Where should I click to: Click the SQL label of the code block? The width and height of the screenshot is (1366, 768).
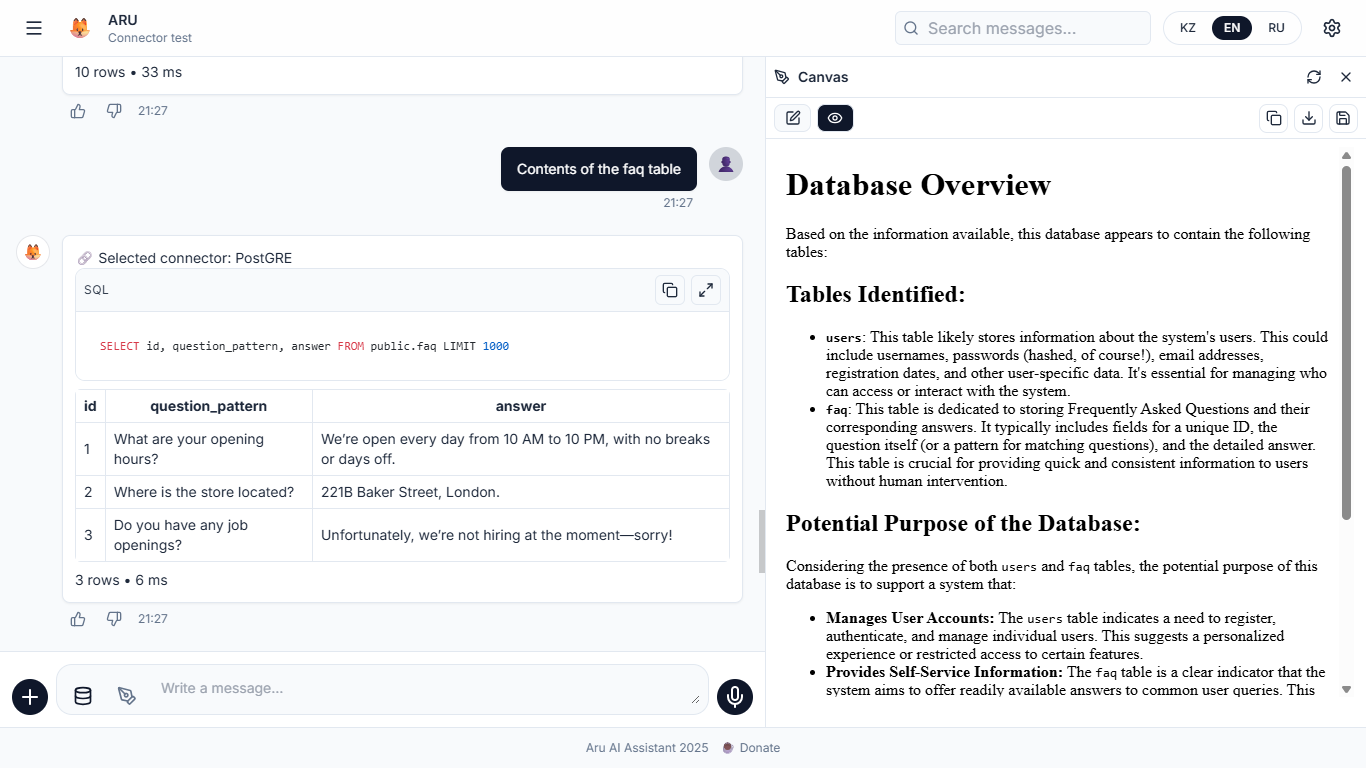pos(96,290)
